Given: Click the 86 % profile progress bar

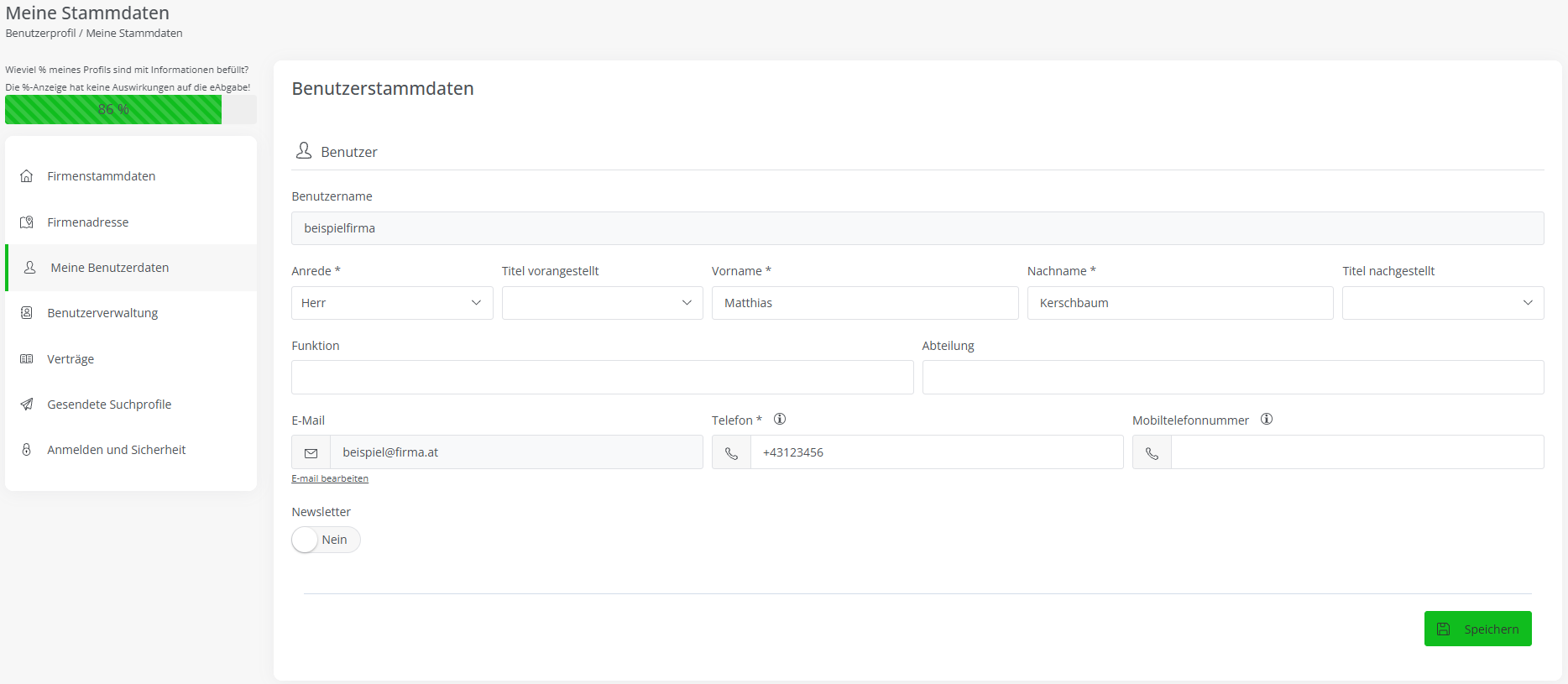Looking at the screenshot, I should pyautogui.click(x=130, y=110).
